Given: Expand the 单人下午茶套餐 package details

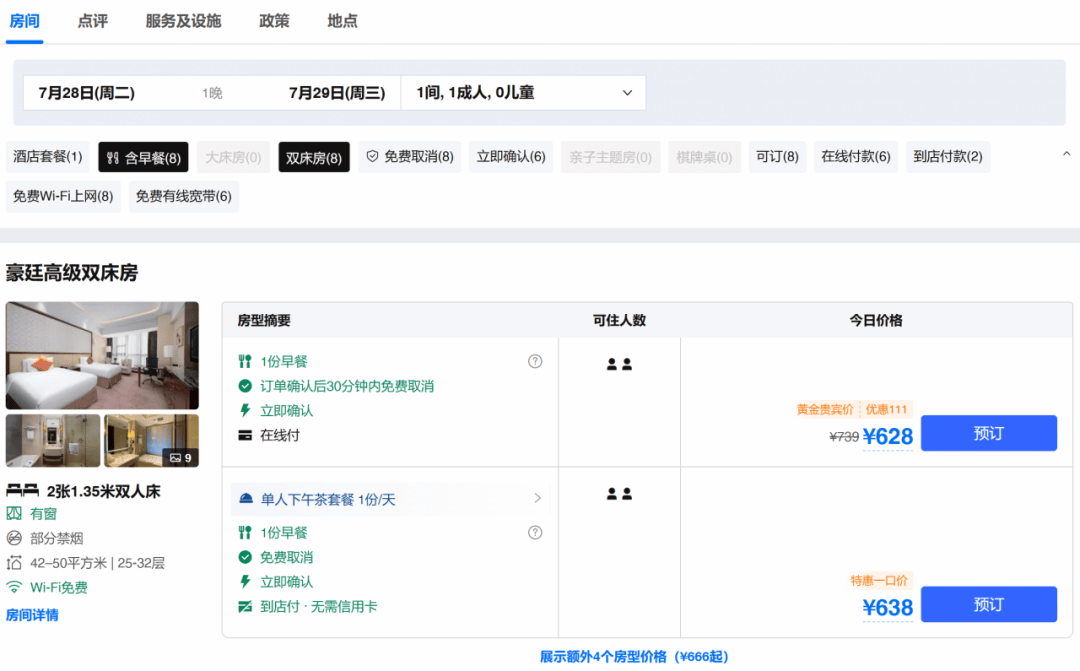Looking at the screenshot, I should pos(391,499).
